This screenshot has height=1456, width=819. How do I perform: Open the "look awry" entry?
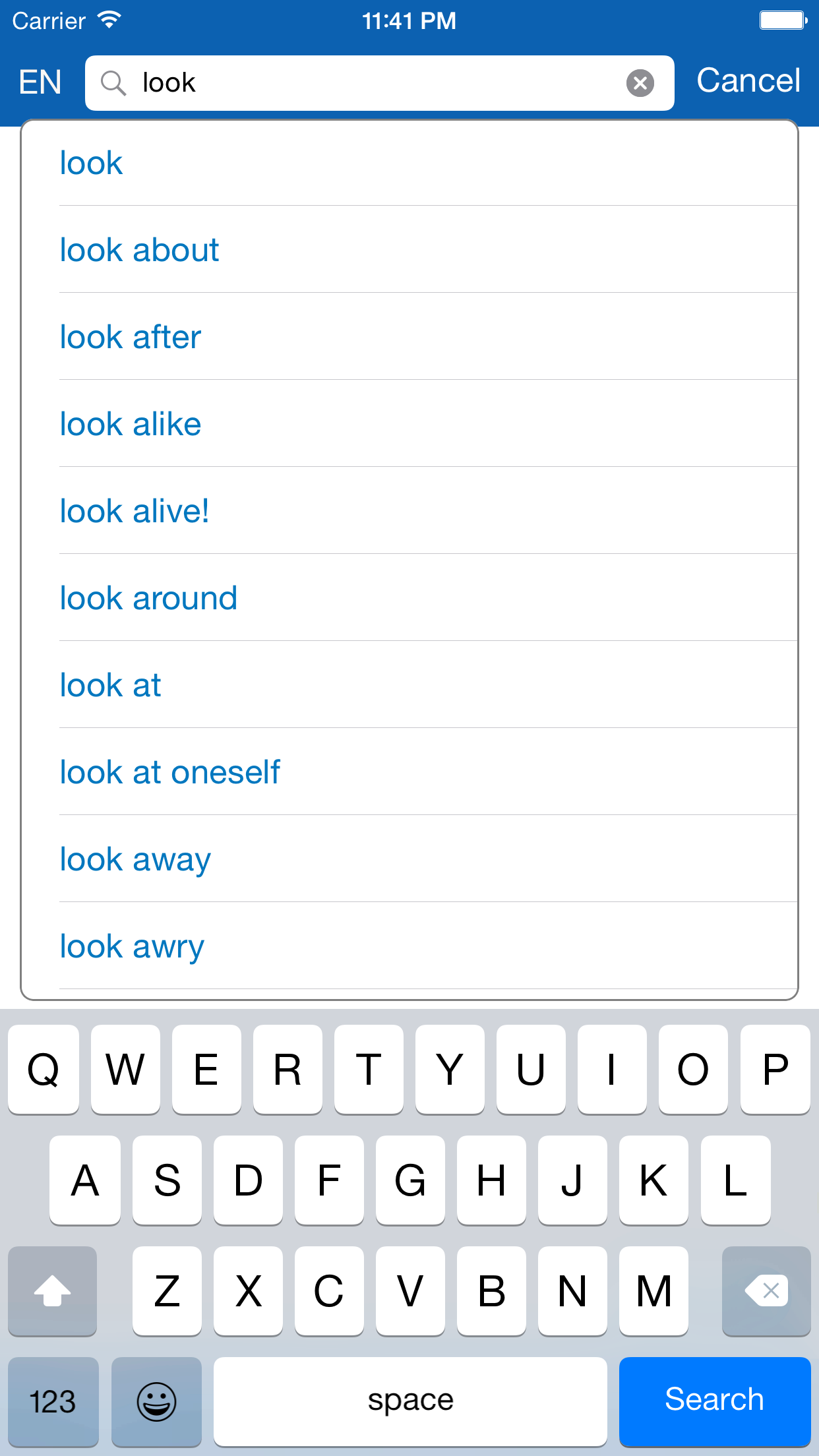click(132, 946)
